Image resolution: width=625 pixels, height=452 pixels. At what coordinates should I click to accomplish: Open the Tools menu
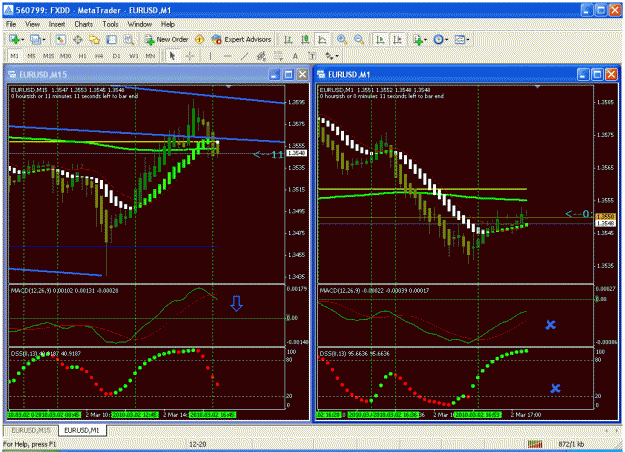110,24
